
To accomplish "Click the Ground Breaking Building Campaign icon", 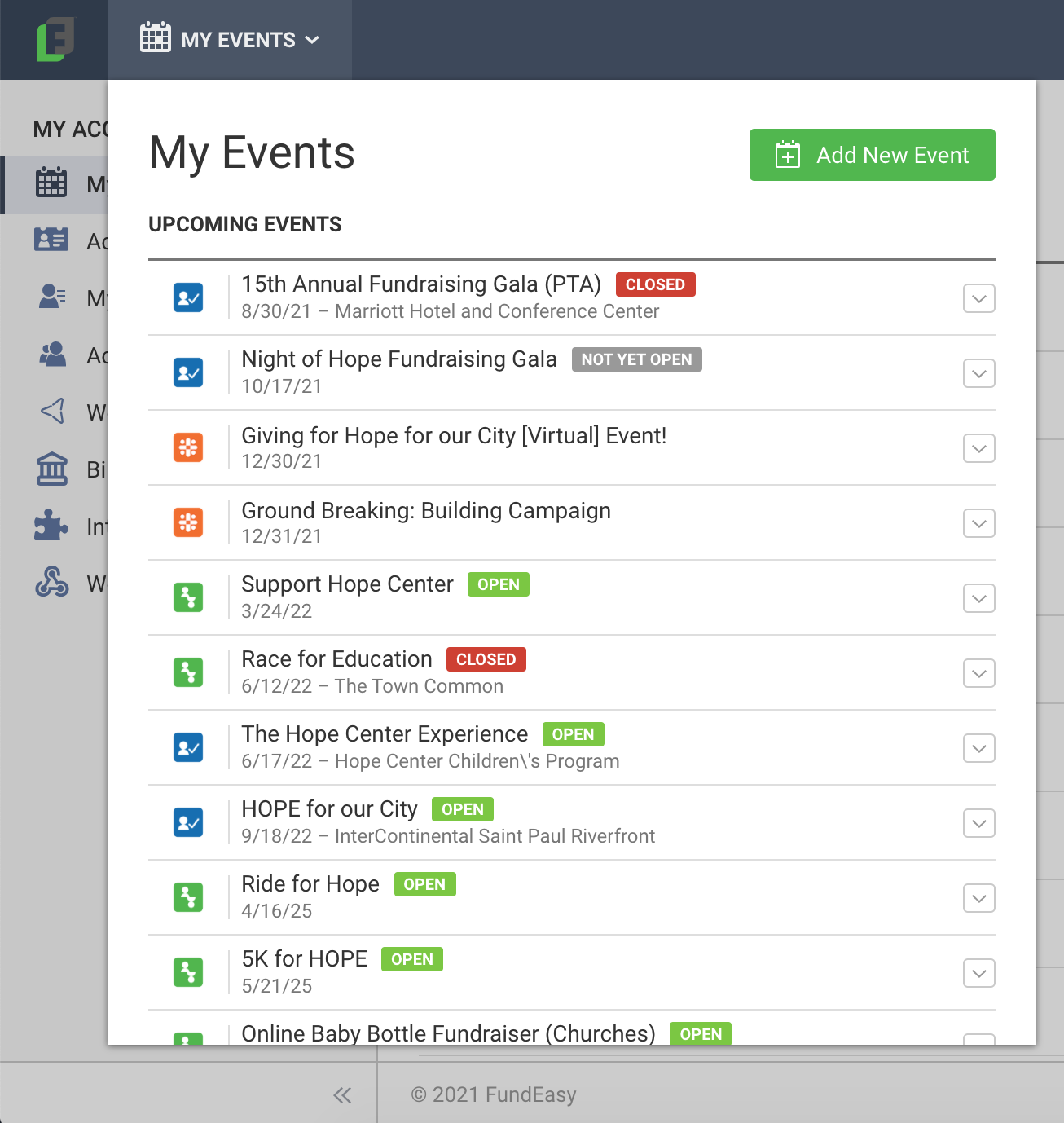I will pos(188,522).
